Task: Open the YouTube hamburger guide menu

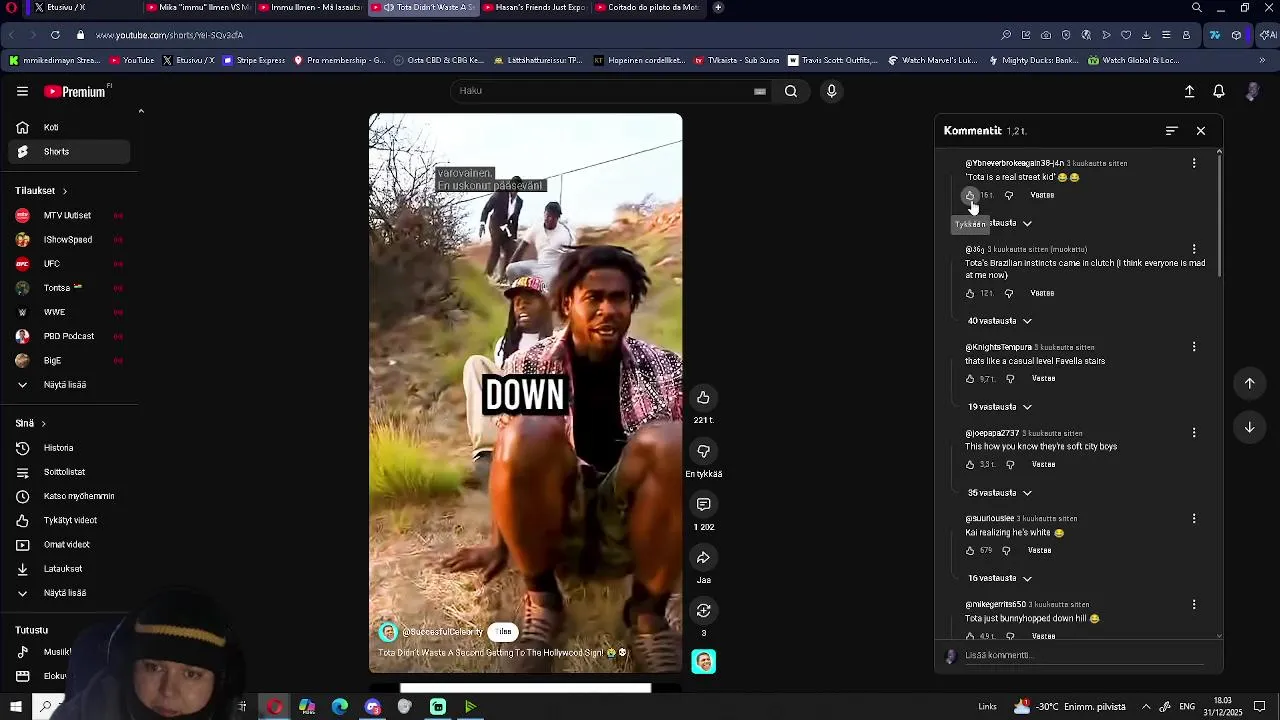Action: pyautogui.click(x=22, y=91)
